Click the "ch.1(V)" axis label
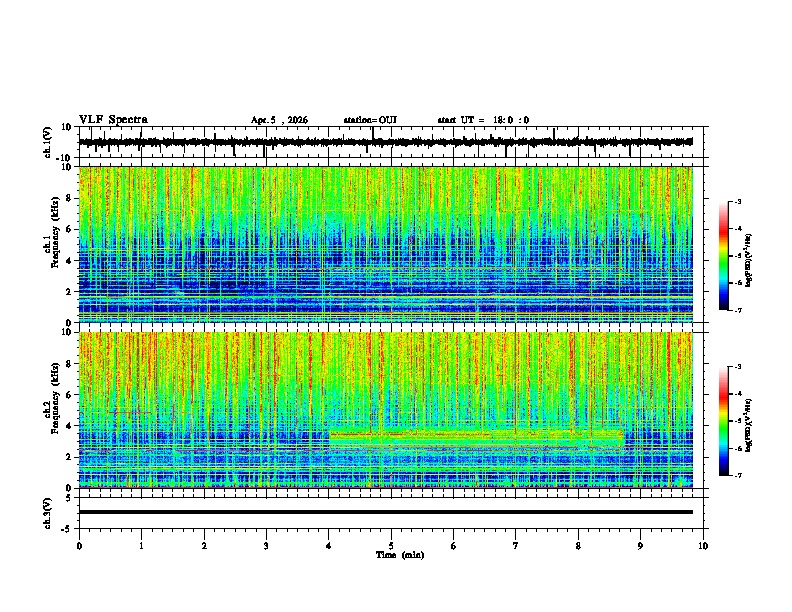The image size is (792, 612). pos(48,142)
